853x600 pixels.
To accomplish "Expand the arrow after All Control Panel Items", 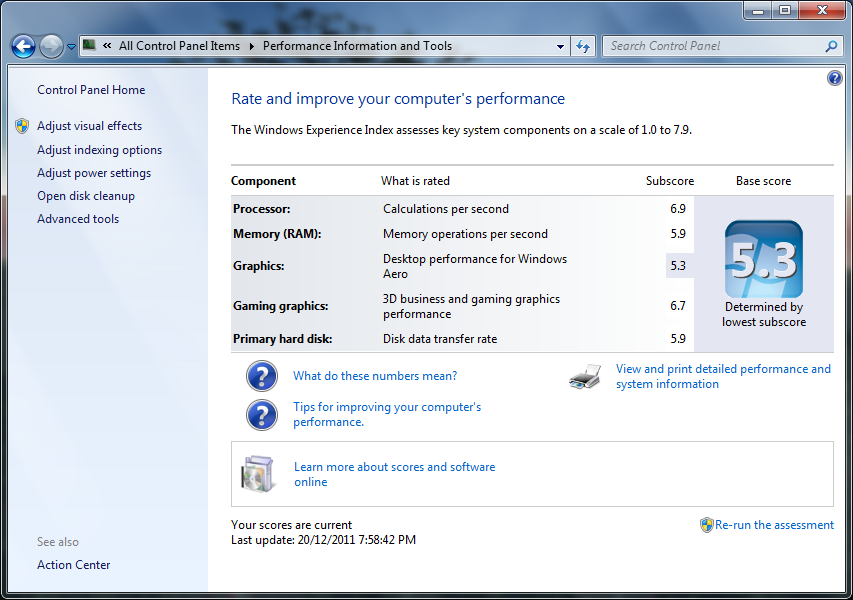I will click(x=251, y=46).
